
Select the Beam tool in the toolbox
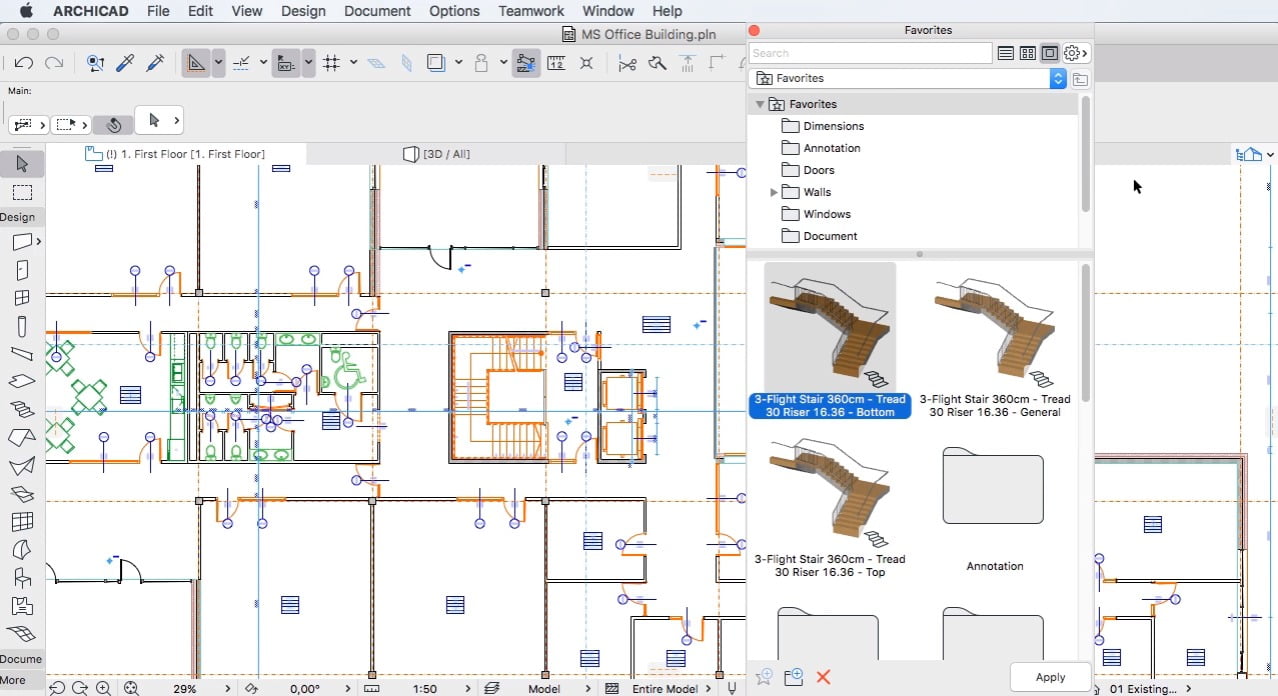(x=22, y=353)
